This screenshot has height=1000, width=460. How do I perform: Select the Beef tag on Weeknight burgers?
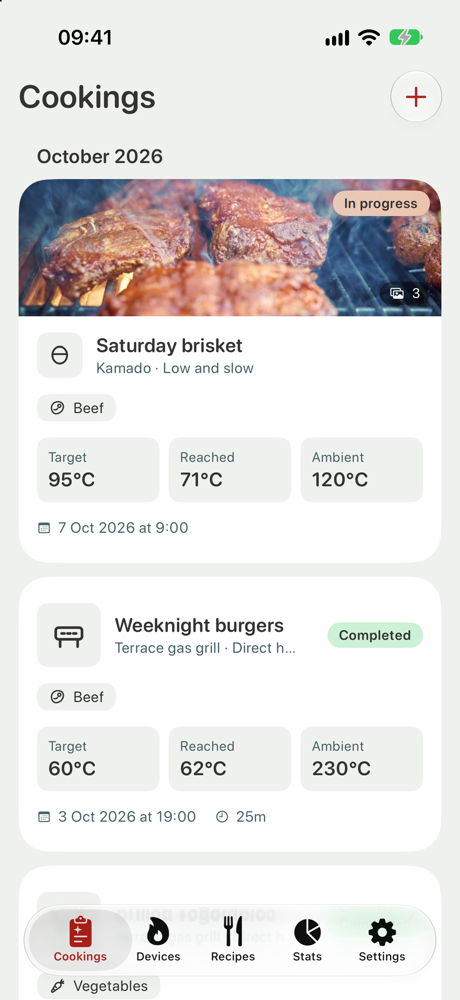(x=77, y=697)
